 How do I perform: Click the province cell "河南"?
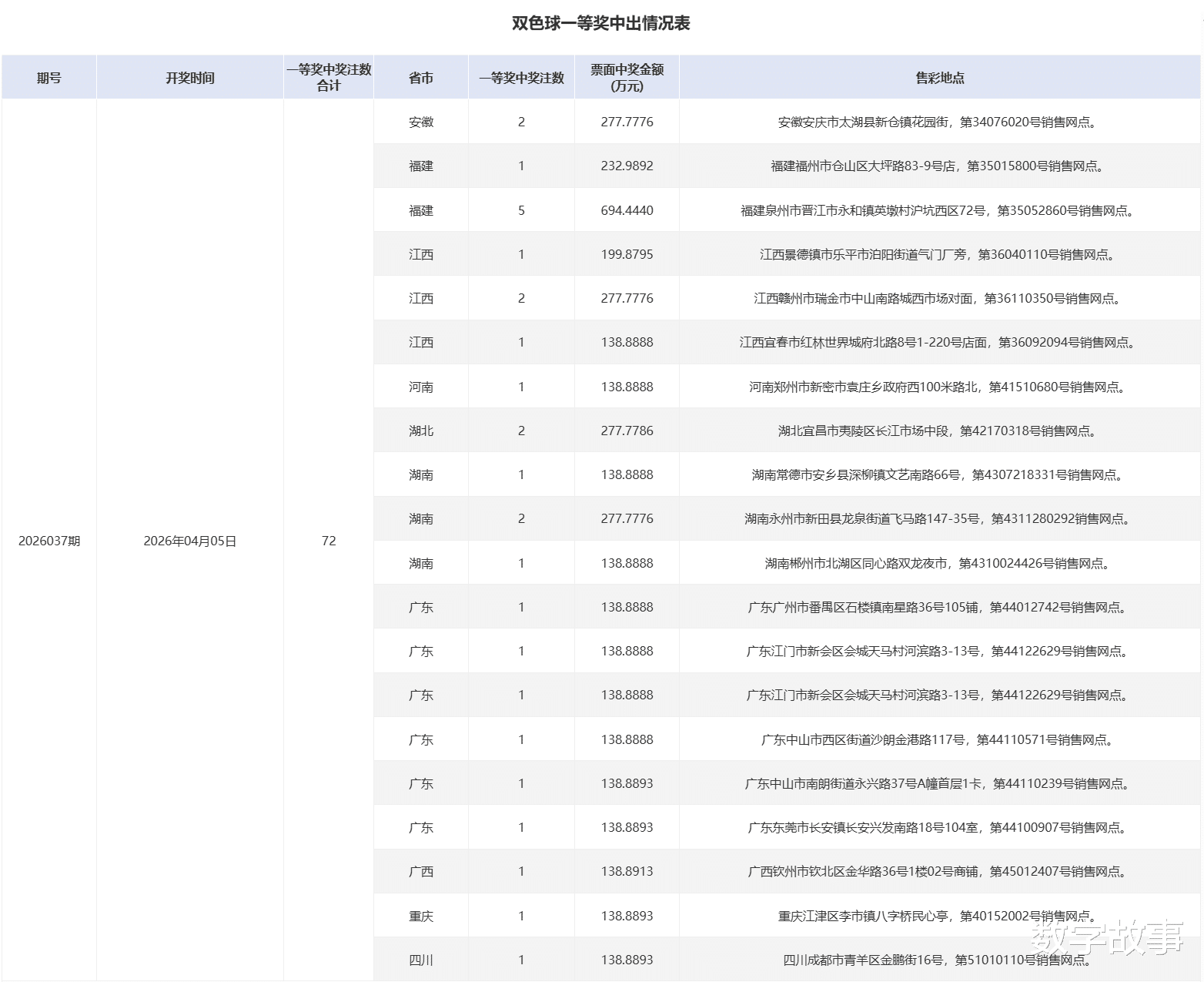point(421,387)
